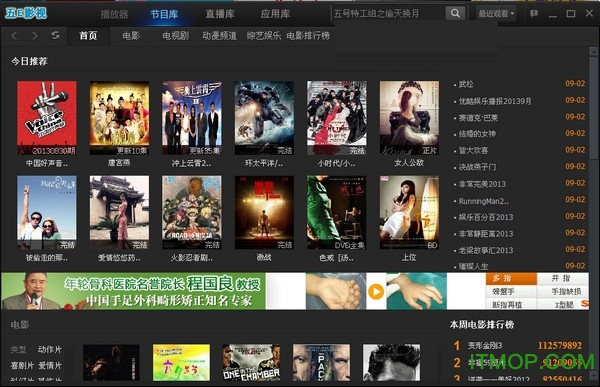Switch to the 应用库 tab
Image resolution: width=600 pixels, height=387 pixels.
(x=275, y=14)
